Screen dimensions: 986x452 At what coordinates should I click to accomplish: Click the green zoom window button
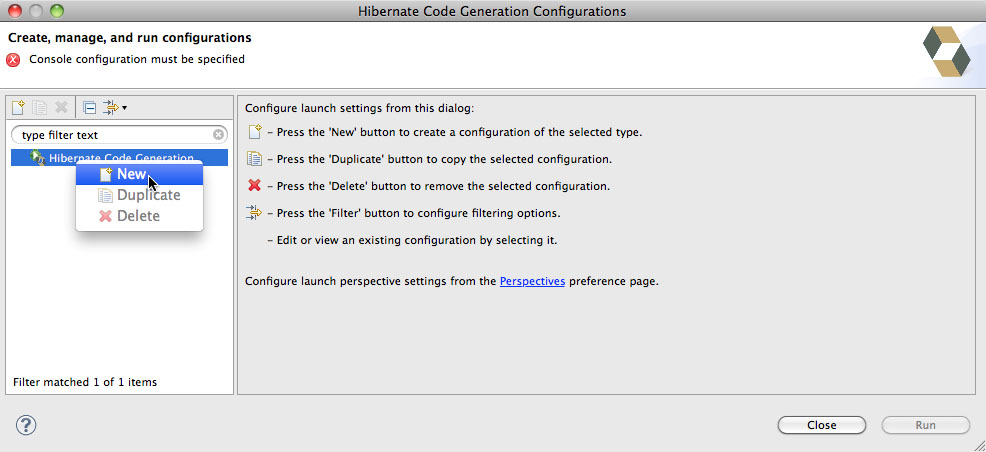click(57, 11)
